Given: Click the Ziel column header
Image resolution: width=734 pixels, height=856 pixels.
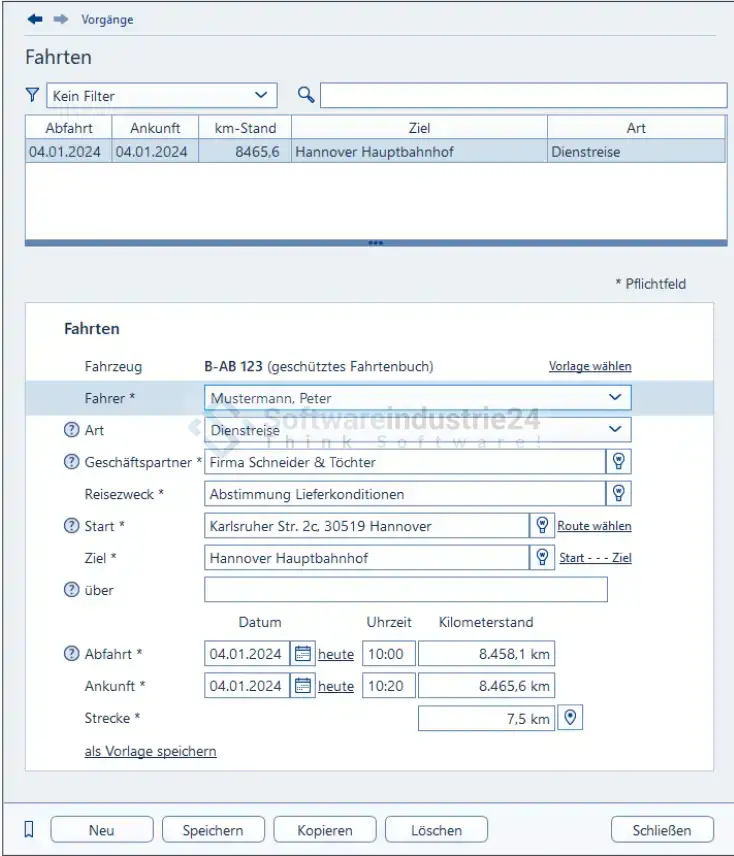Looking at the screenshot, I should point(419,128).
